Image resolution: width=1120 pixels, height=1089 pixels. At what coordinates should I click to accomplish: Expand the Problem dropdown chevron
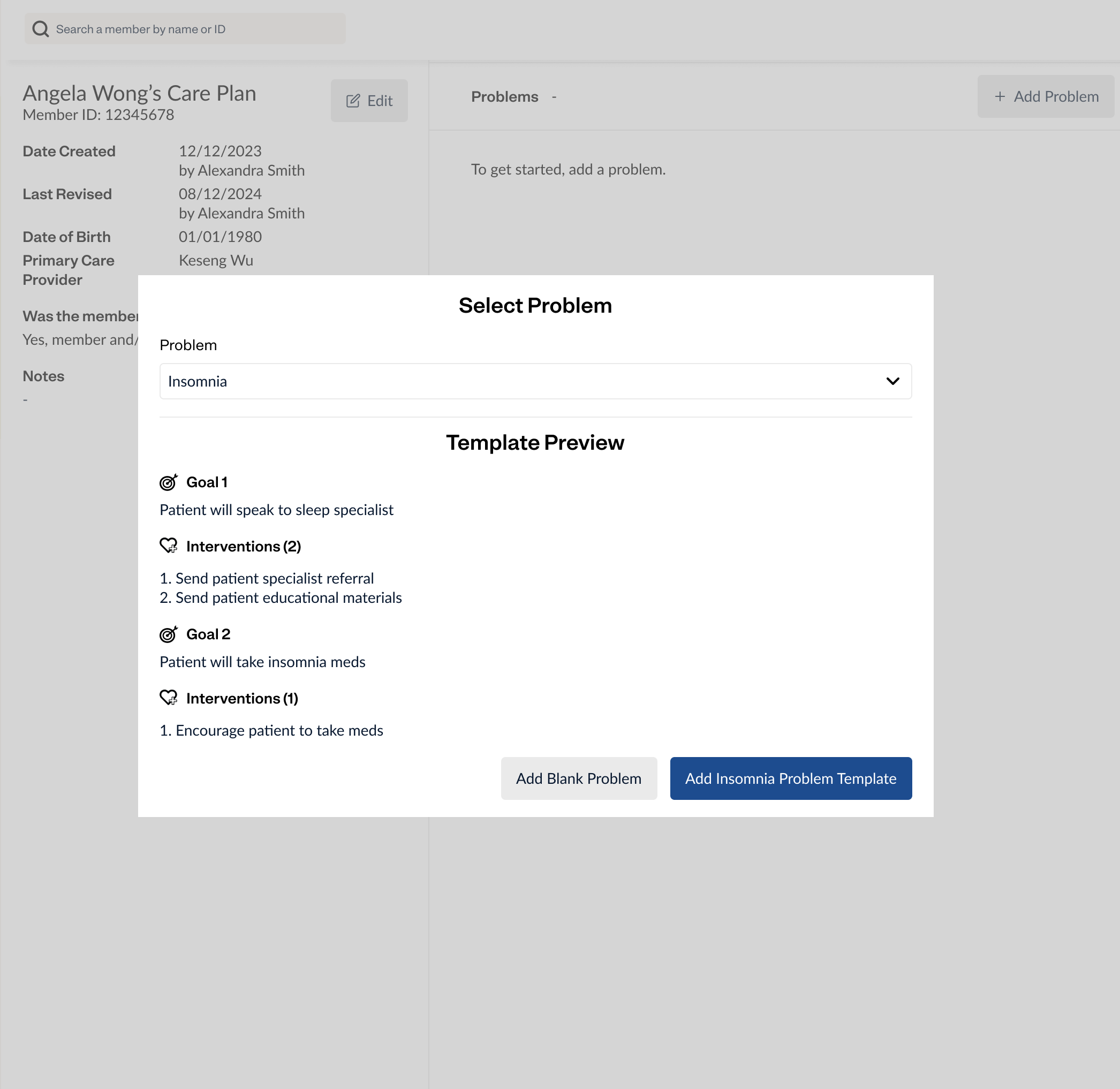pyautogui.click(x=893, y=382)
